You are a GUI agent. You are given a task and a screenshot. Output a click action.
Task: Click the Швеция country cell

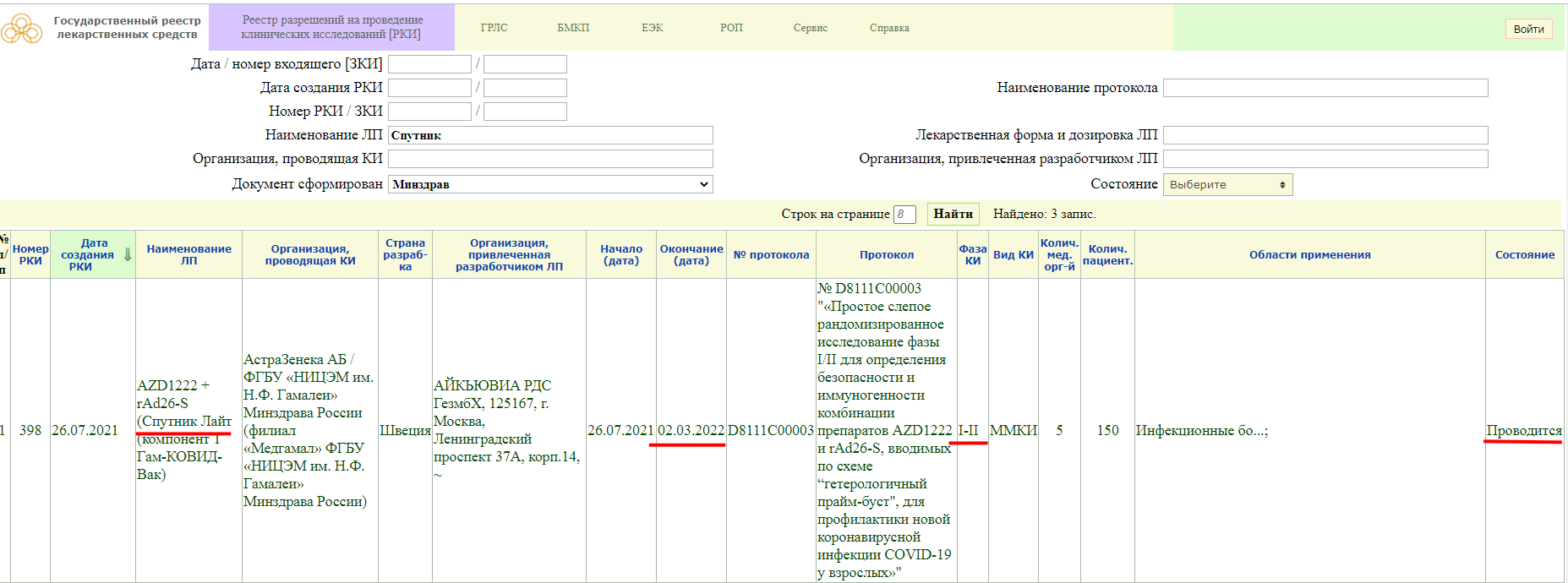405,430
